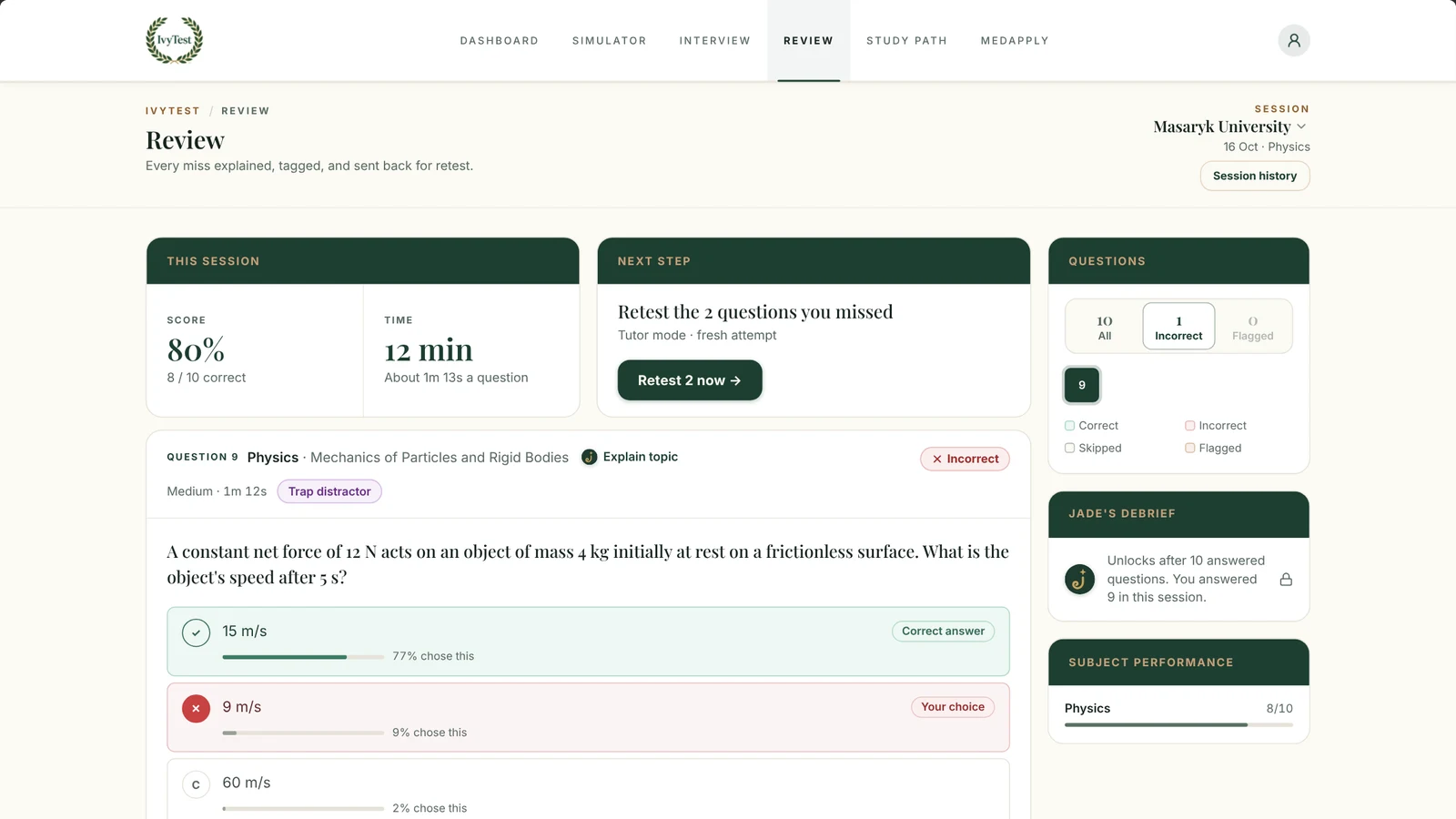
Task: Select the Review tab
Action: (808, 41)
